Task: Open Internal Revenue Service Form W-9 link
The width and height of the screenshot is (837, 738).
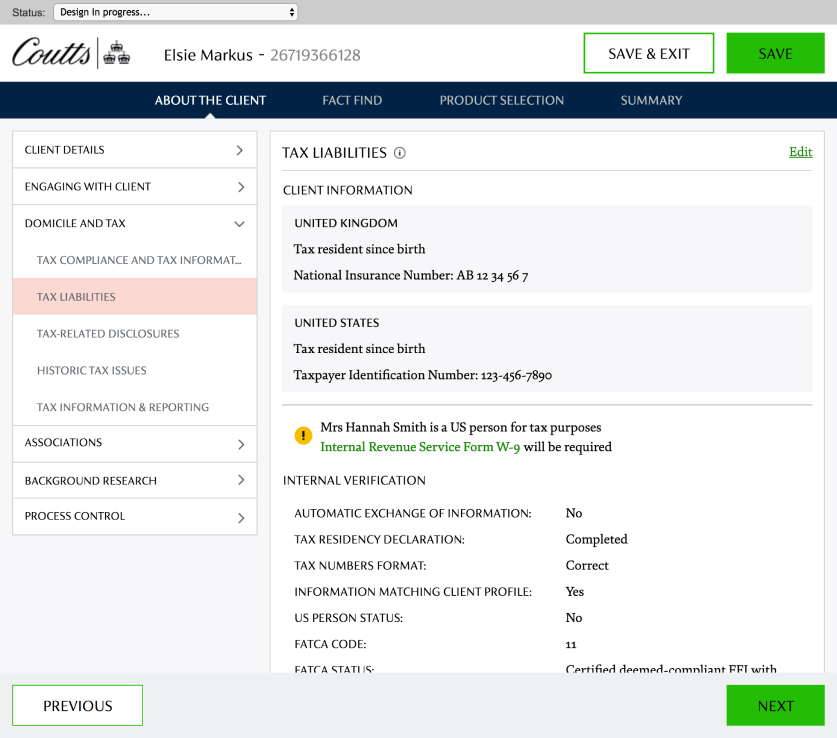Action: pyautogui.click(x=420, y=447)
